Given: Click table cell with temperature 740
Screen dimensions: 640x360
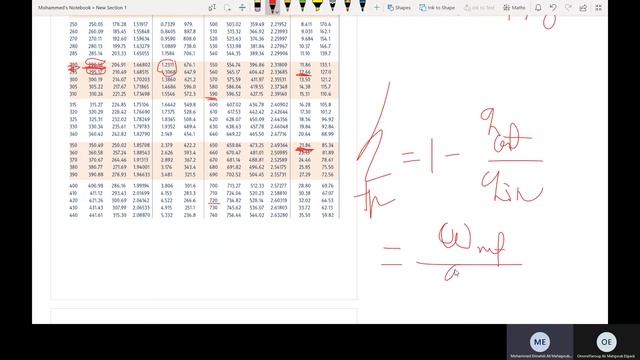Looking at the screenshot, I should coord(213,215).
